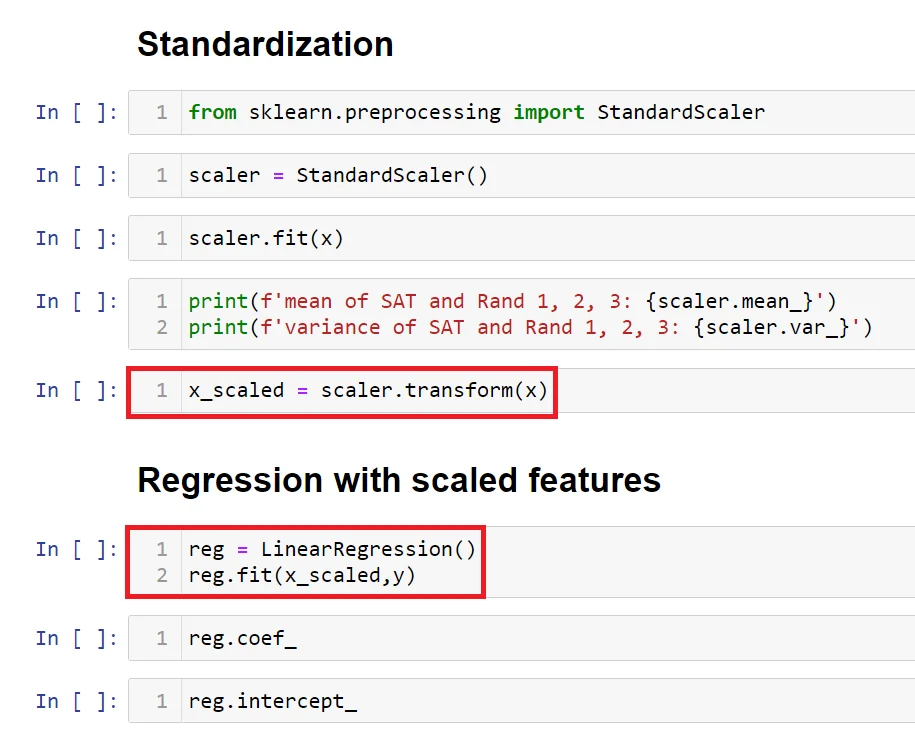The image size is (915, 742).
Task: Click the print mean of SAT line
Action: (512, 301)
